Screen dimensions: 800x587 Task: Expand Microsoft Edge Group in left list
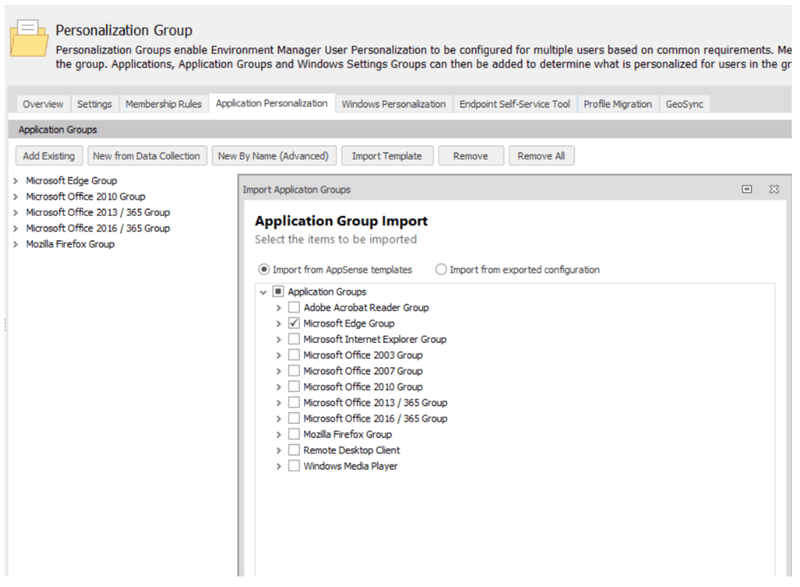point(15,181)
